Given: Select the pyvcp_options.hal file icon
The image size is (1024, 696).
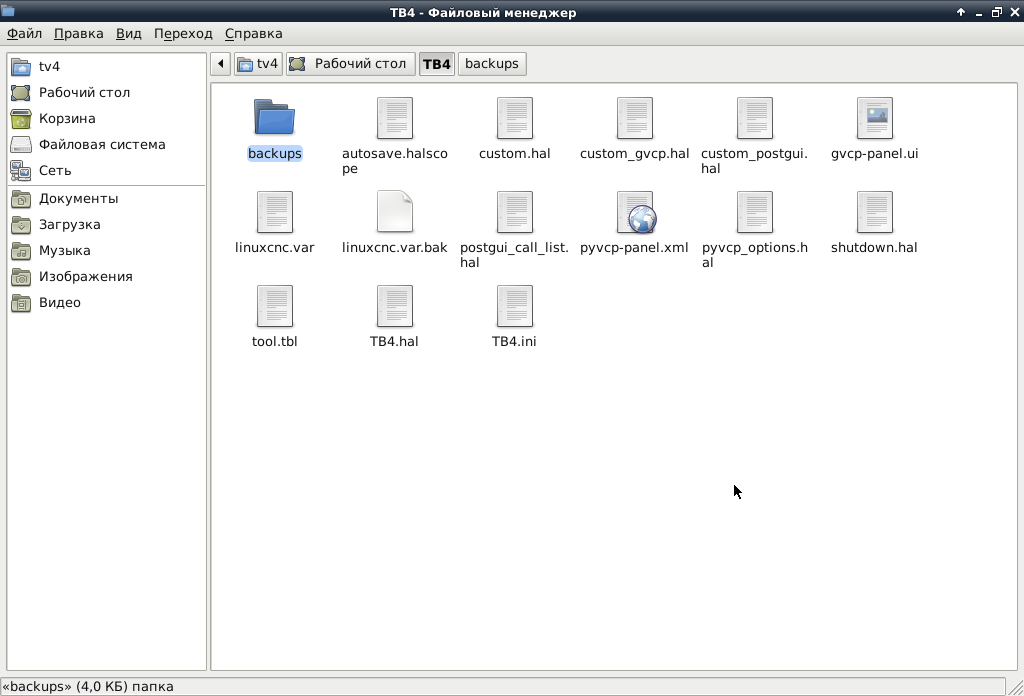Looking at the screenshot, I should (x=755, y=212).
